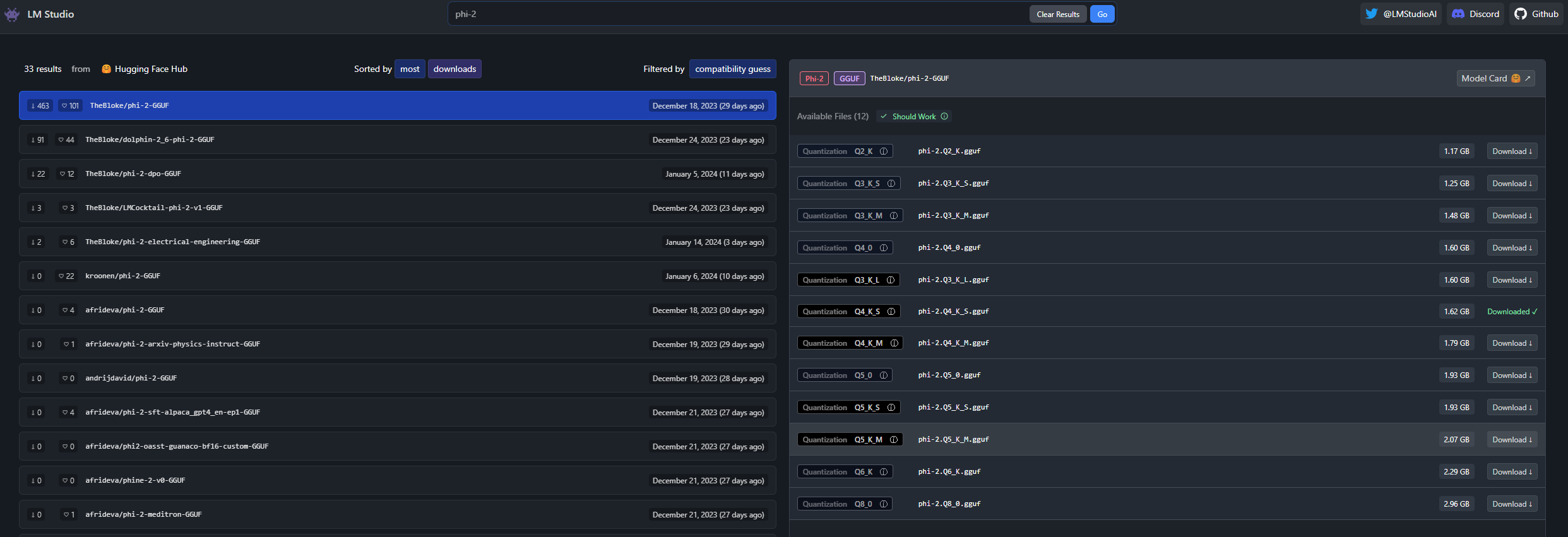The image size is (1568, 537).
Task: Change sort field 'downloads'
Action: 454,69
